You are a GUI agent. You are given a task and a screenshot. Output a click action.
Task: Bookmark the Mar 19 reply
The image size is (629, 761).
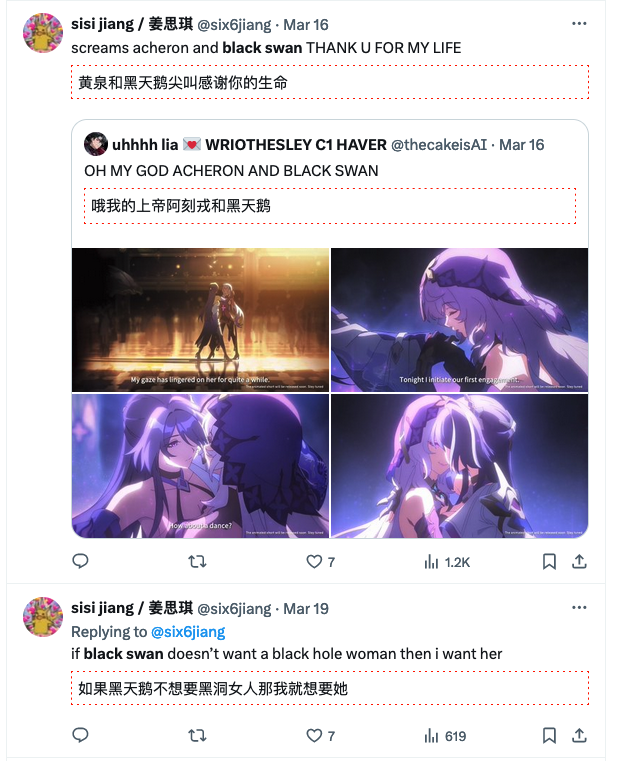[x=549, y=735]
